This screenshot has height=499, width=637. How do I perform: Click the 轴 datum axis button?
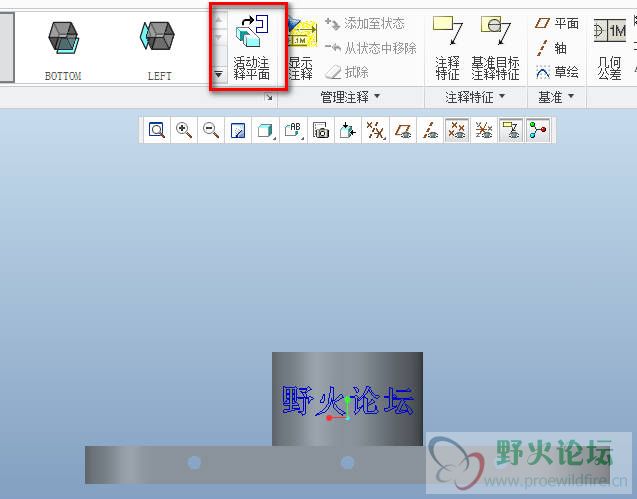point(551,48)
